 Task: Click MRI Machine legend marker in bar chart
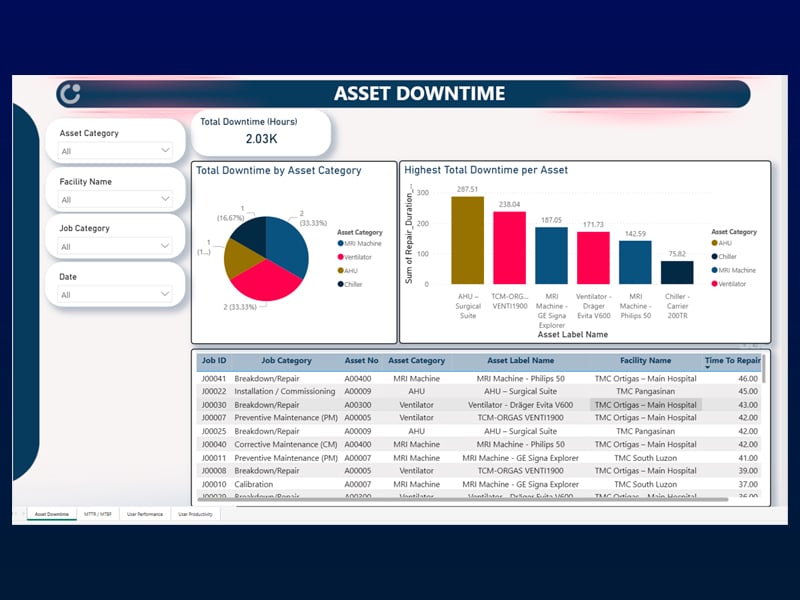click(x=714, y=270)
